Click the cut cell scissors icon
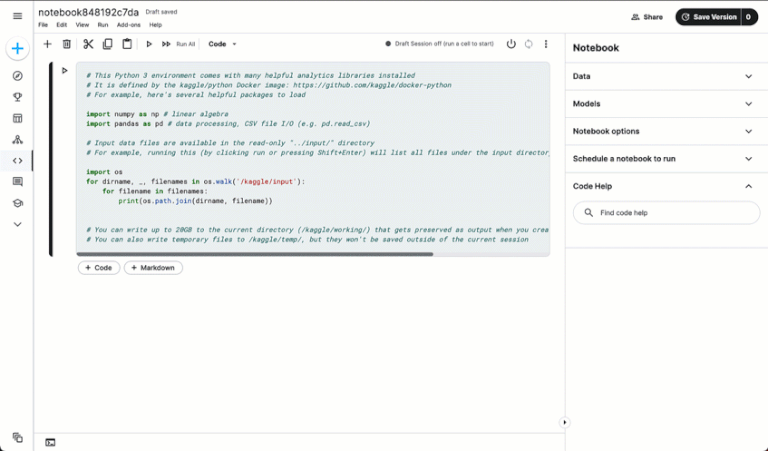Image resolution: width=768 pixels, height=451 pixels. click(x=88, y=44)
